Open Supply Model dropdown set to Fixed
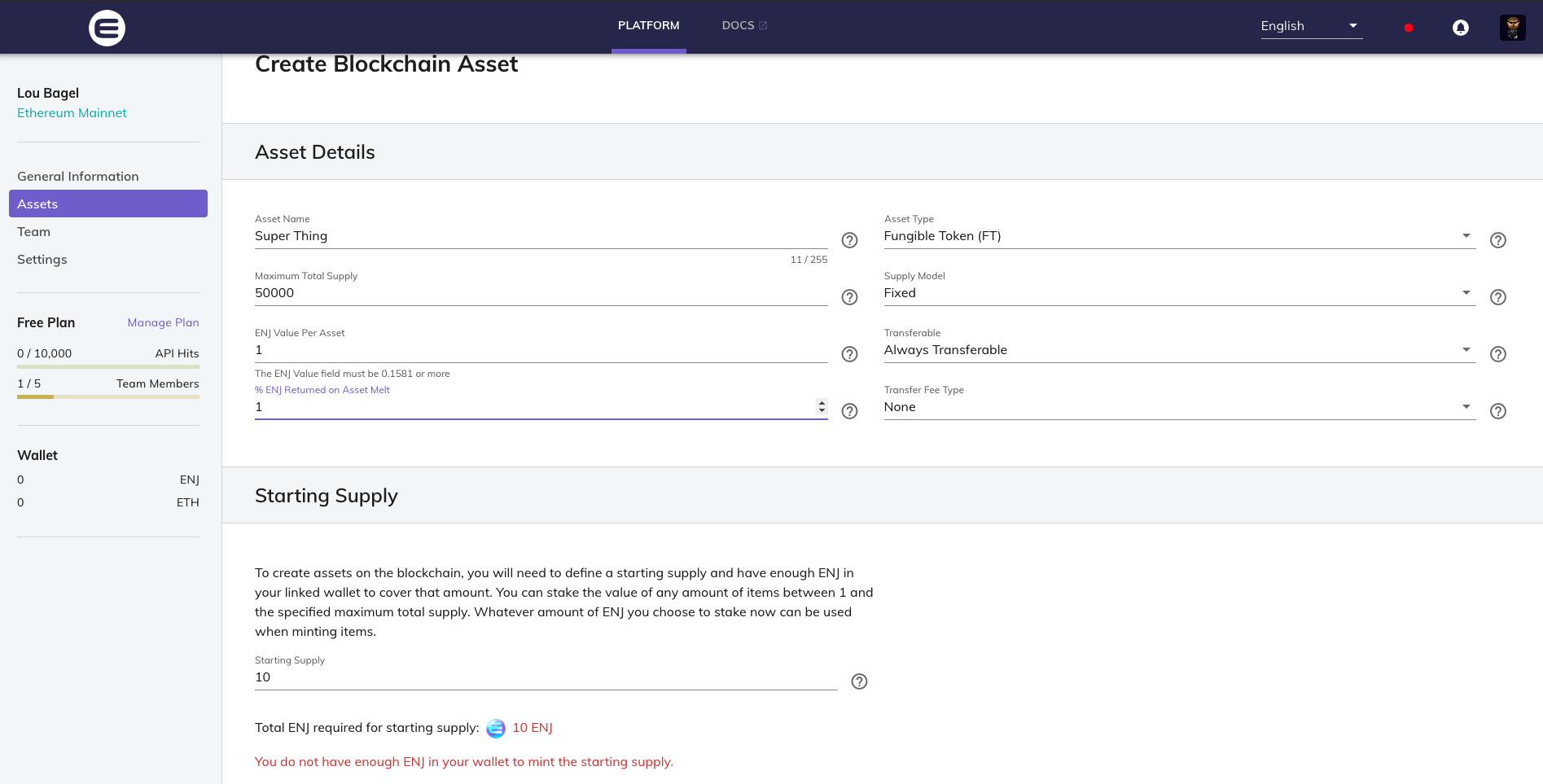The image size is (1543, 784). (1179, 293)
